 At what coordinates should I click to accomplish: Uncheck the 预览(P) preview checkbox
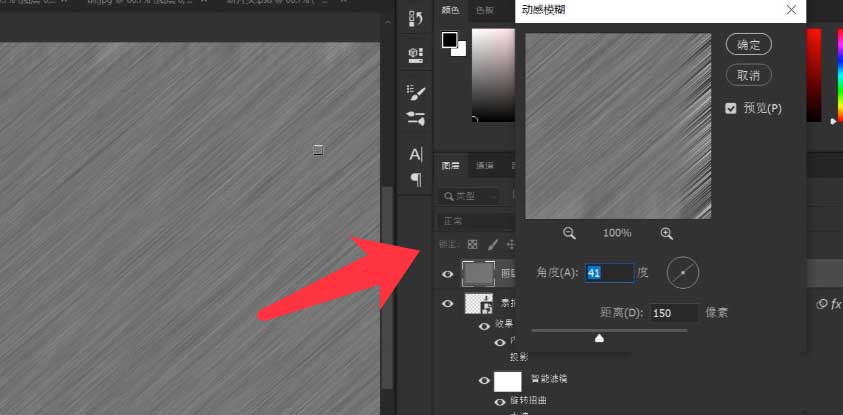(731, 108)
